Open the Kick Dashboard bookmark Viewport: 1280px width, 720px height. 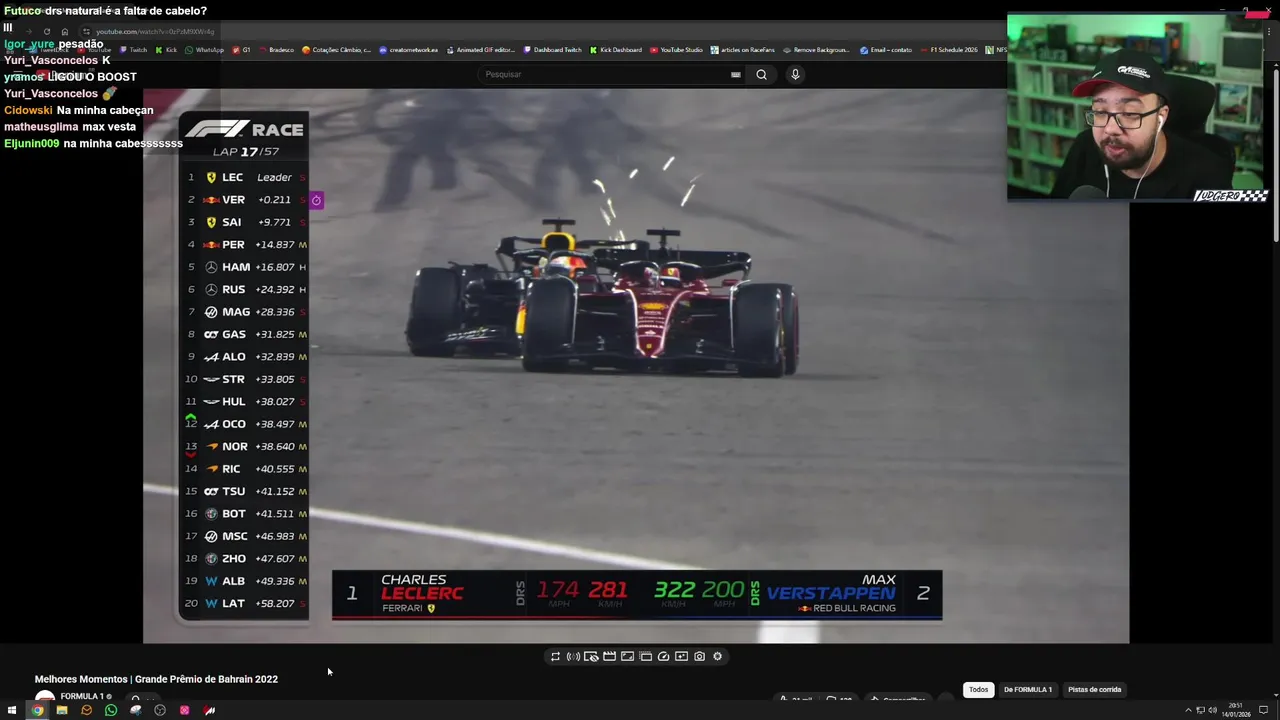tap(617, 50)
